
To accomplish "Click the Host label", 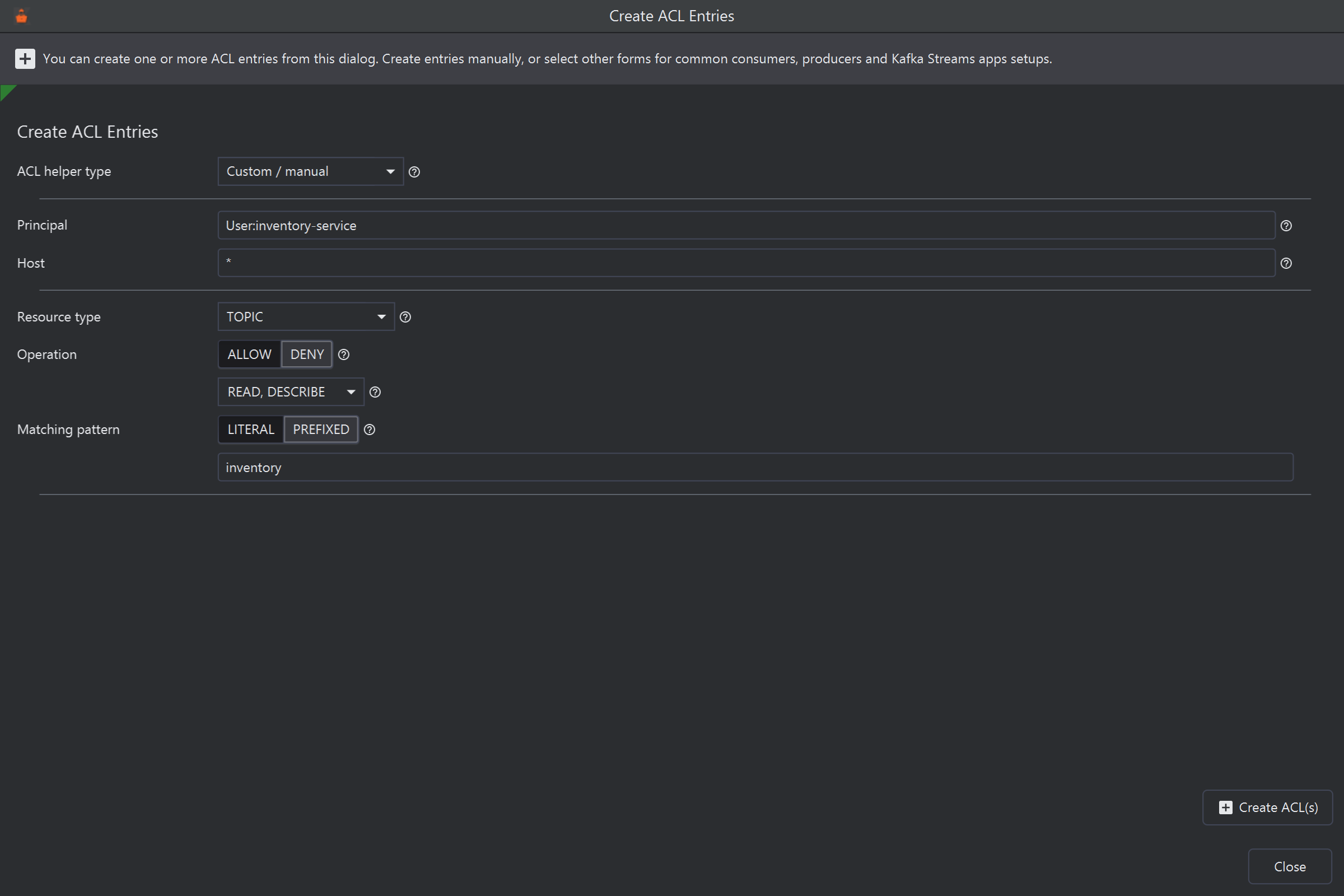I will (31, 263).
